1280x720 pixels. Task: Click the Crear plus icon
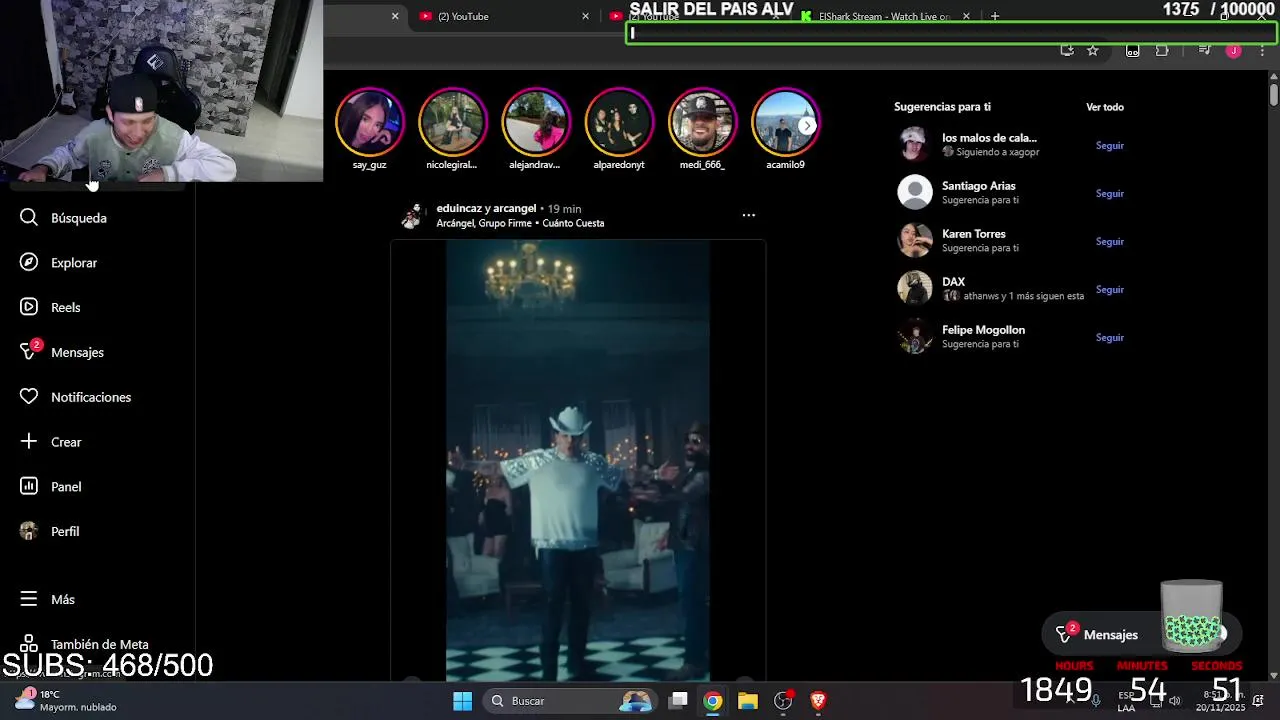coord(29,441)
